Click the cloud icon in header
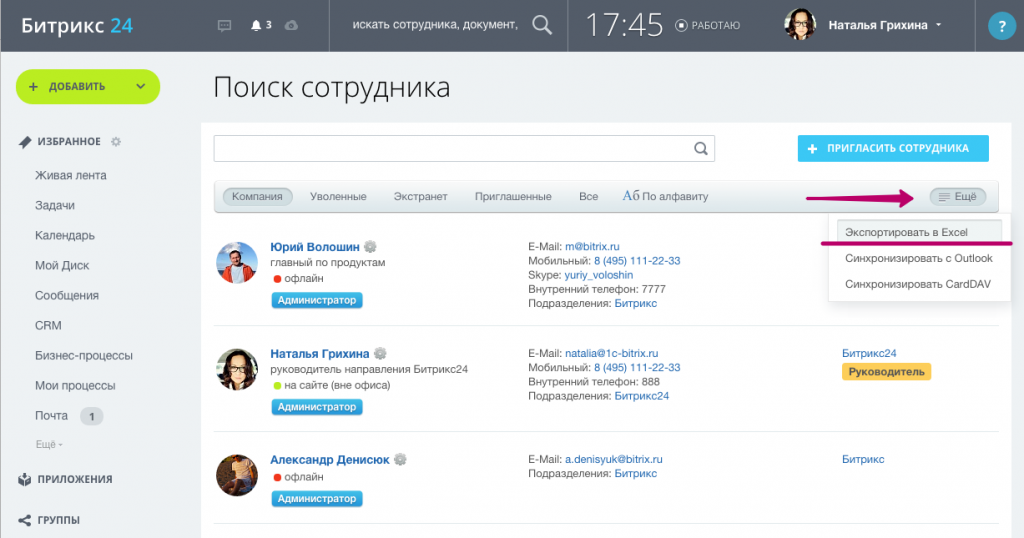This screenshot has width=1024, height=538. 291,25
